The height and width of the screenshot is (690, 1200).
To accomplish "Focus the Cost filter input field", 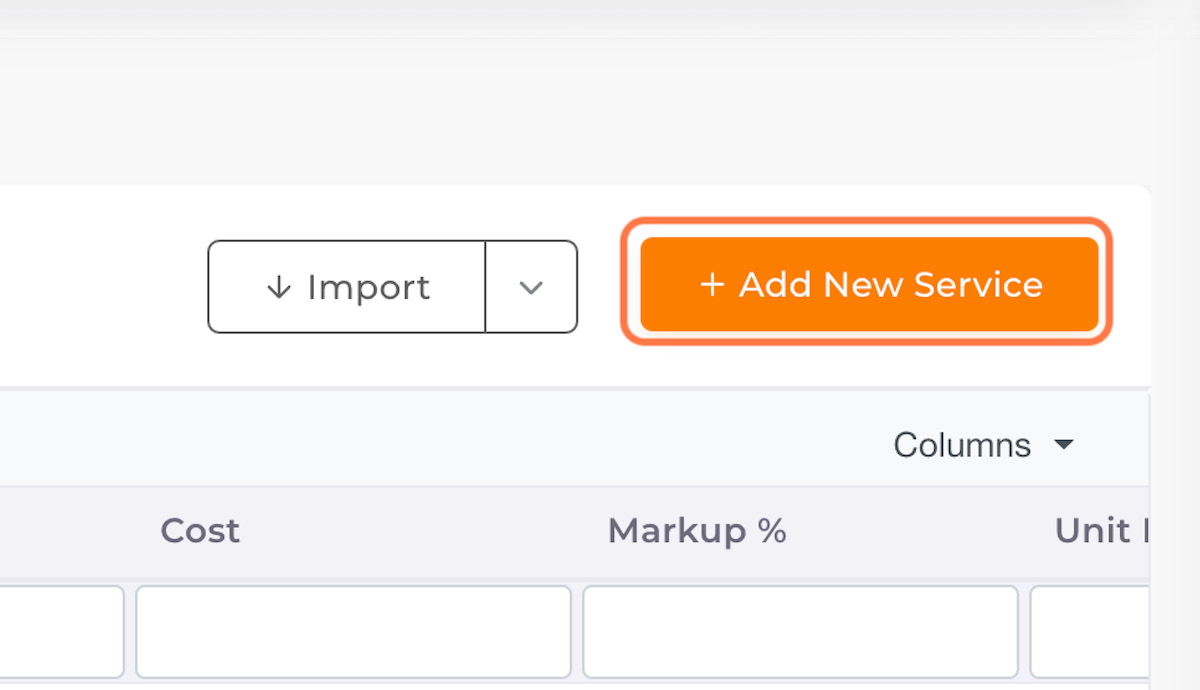I will (x=353, y=631).
